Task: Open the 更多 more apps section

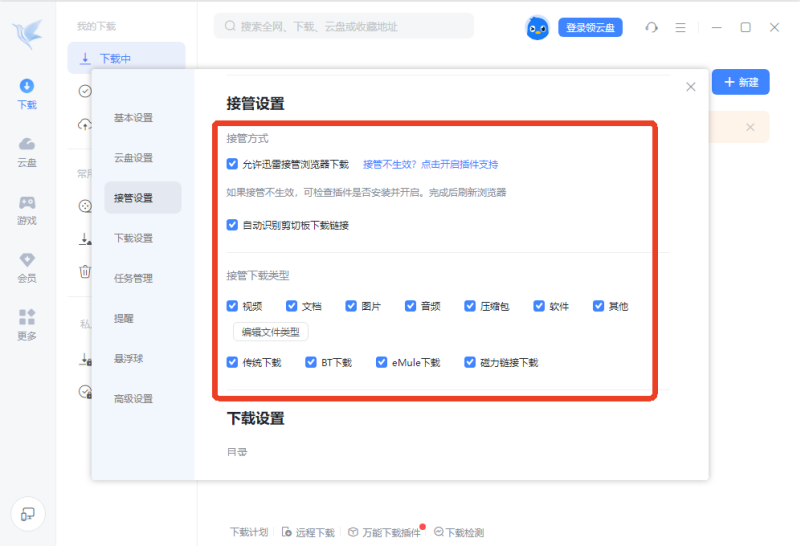Action: point(27,326)
